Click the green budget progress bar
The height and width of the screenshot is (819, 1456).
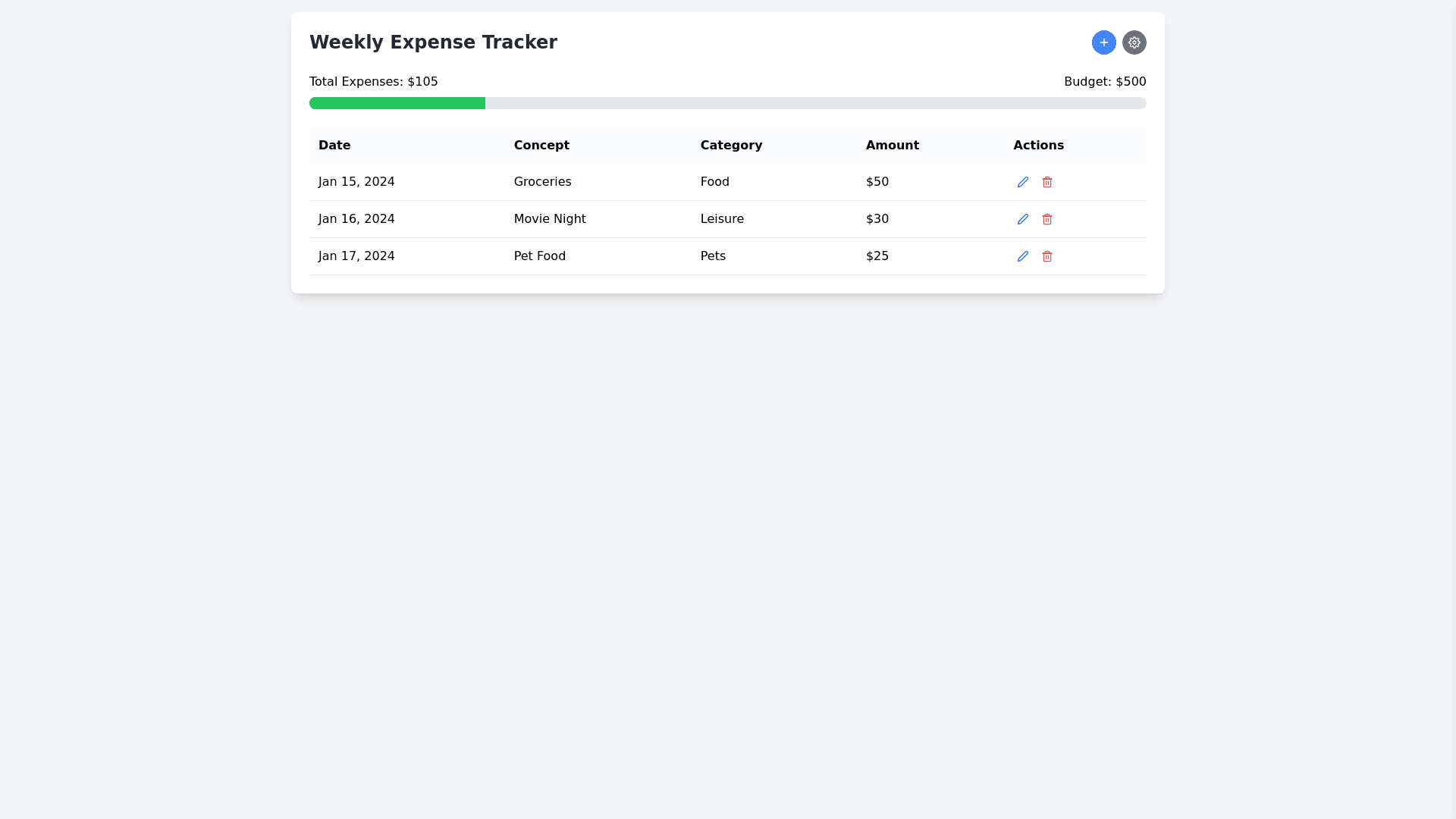pos(397,103)
